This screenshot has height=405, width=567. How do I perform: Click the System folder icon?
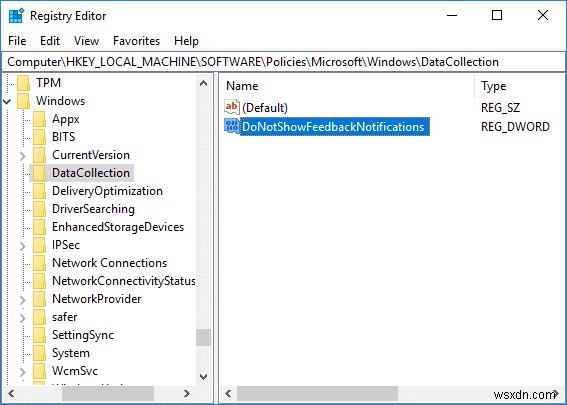click(x=39, y=353)
